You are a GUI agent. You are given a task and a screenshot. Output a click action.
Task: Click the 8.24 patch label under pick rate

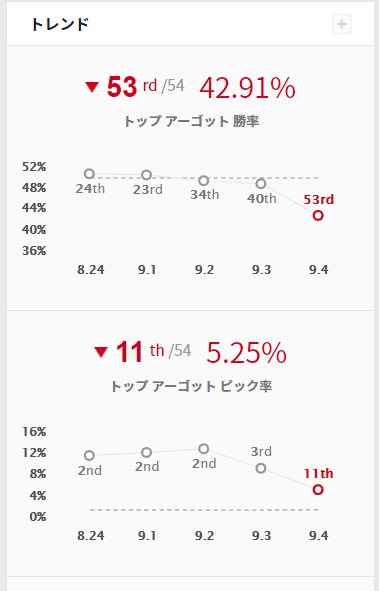point(90,536)
